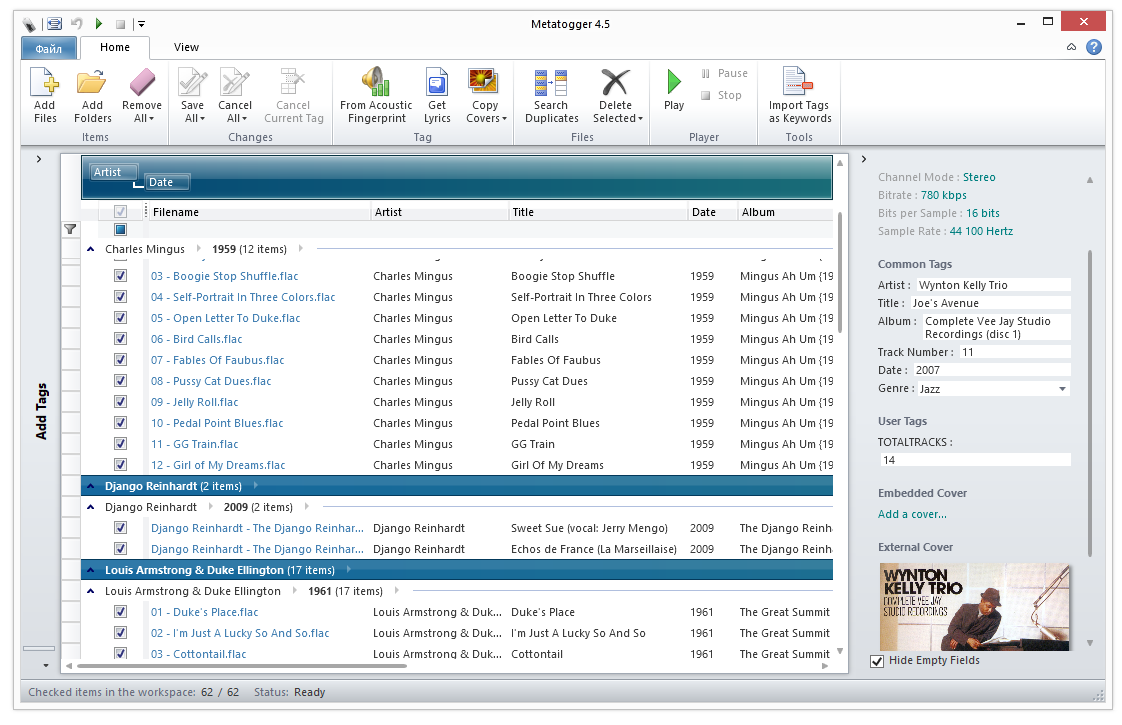Click the Add Files icon

(x=45, y=83)
